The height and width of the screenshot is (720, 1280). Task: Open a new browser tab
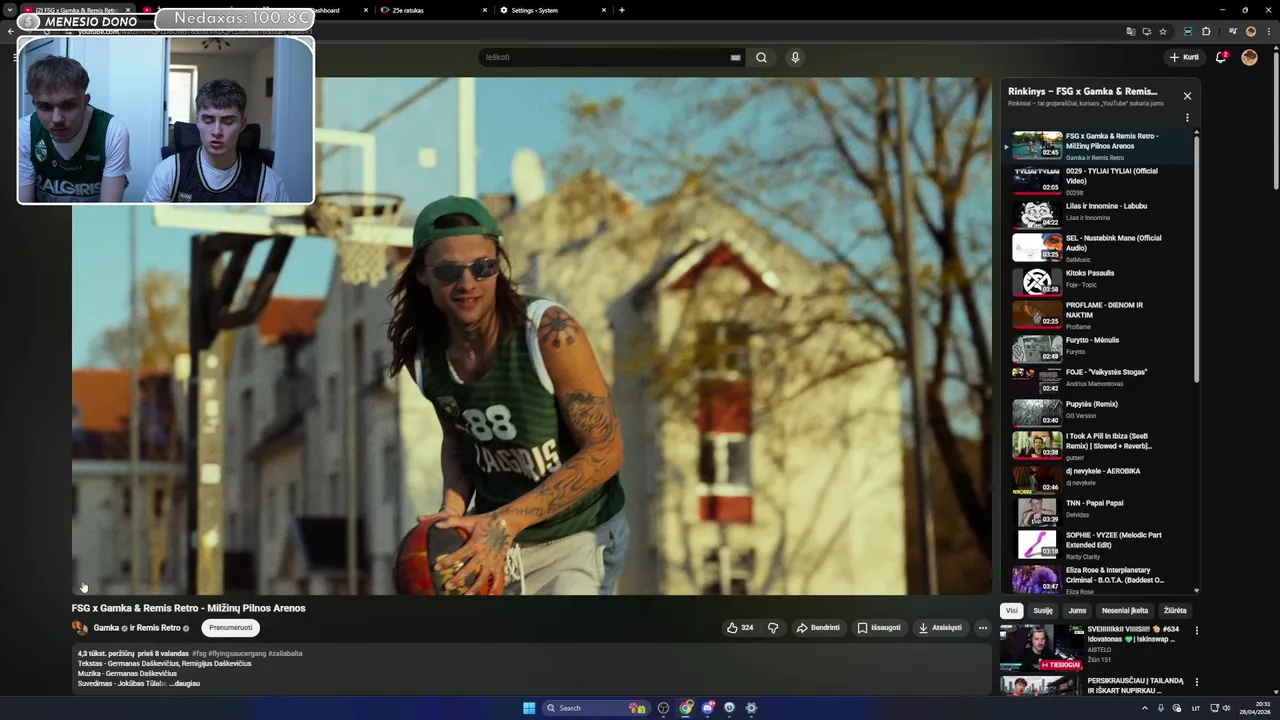click(622, 10)
